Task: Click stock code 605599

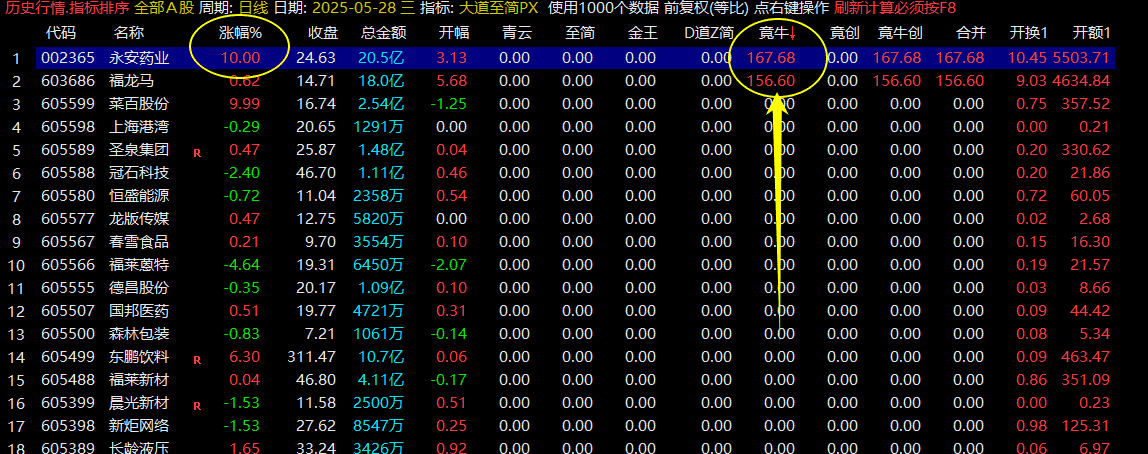Action: click(68, 104)
